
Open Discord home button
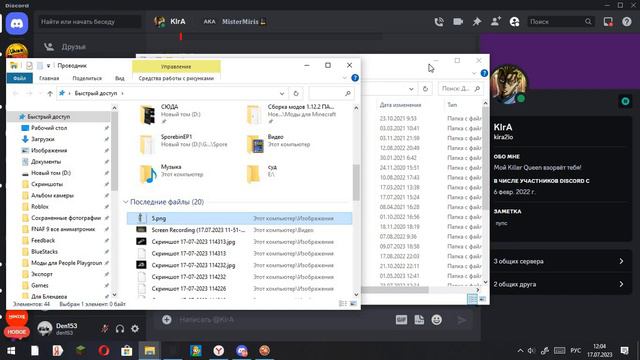tap(17, 23)
